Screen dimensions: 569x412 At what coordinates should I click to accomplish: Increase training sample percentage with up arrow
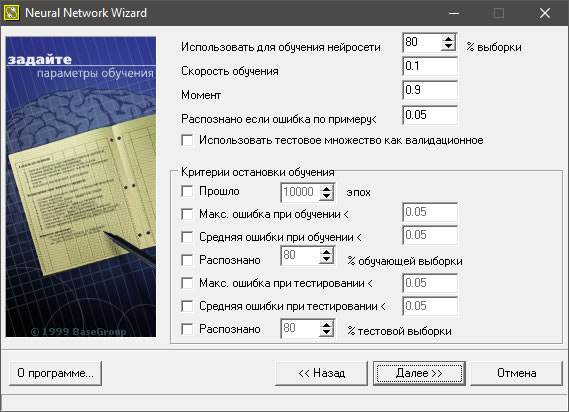click(x=449, y=39)
